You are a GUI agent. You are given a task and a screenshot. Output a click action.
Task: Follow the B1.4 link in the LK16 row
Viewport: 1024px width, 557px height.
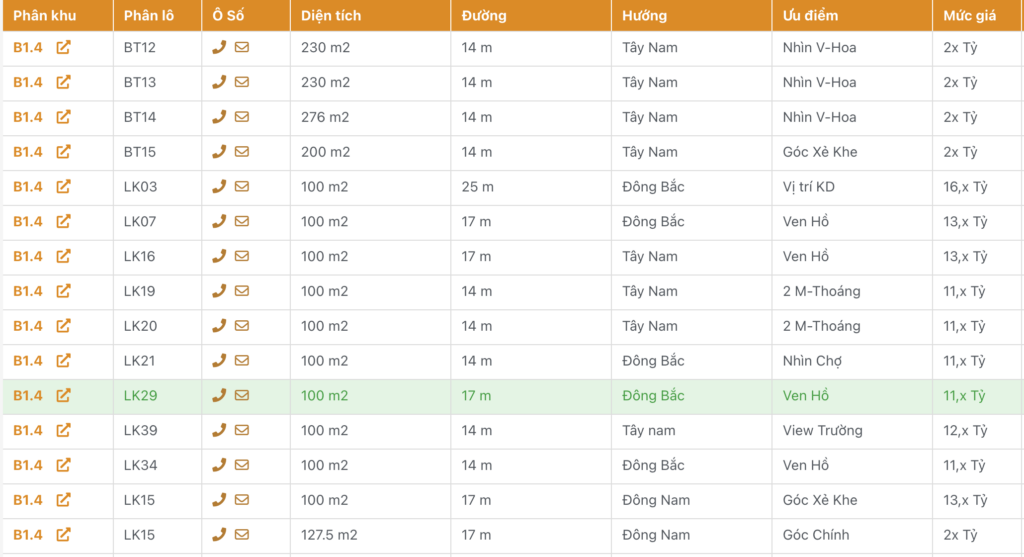point(28,256)
